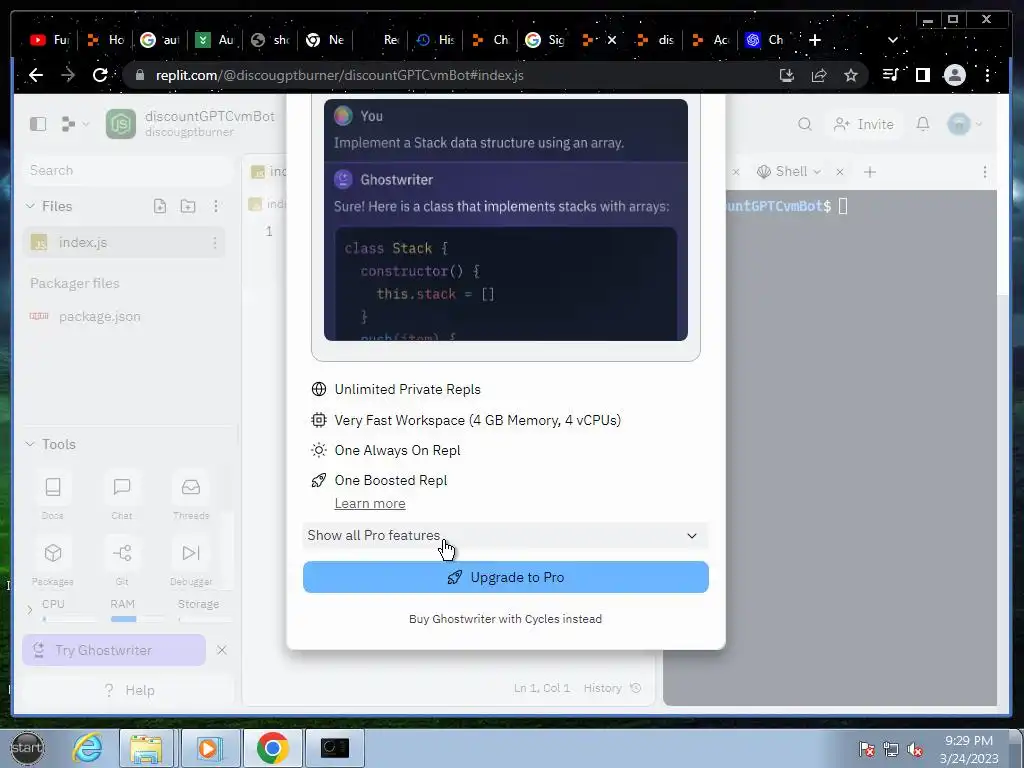
Task: Reload the page in Chrome
Action: 100,75
